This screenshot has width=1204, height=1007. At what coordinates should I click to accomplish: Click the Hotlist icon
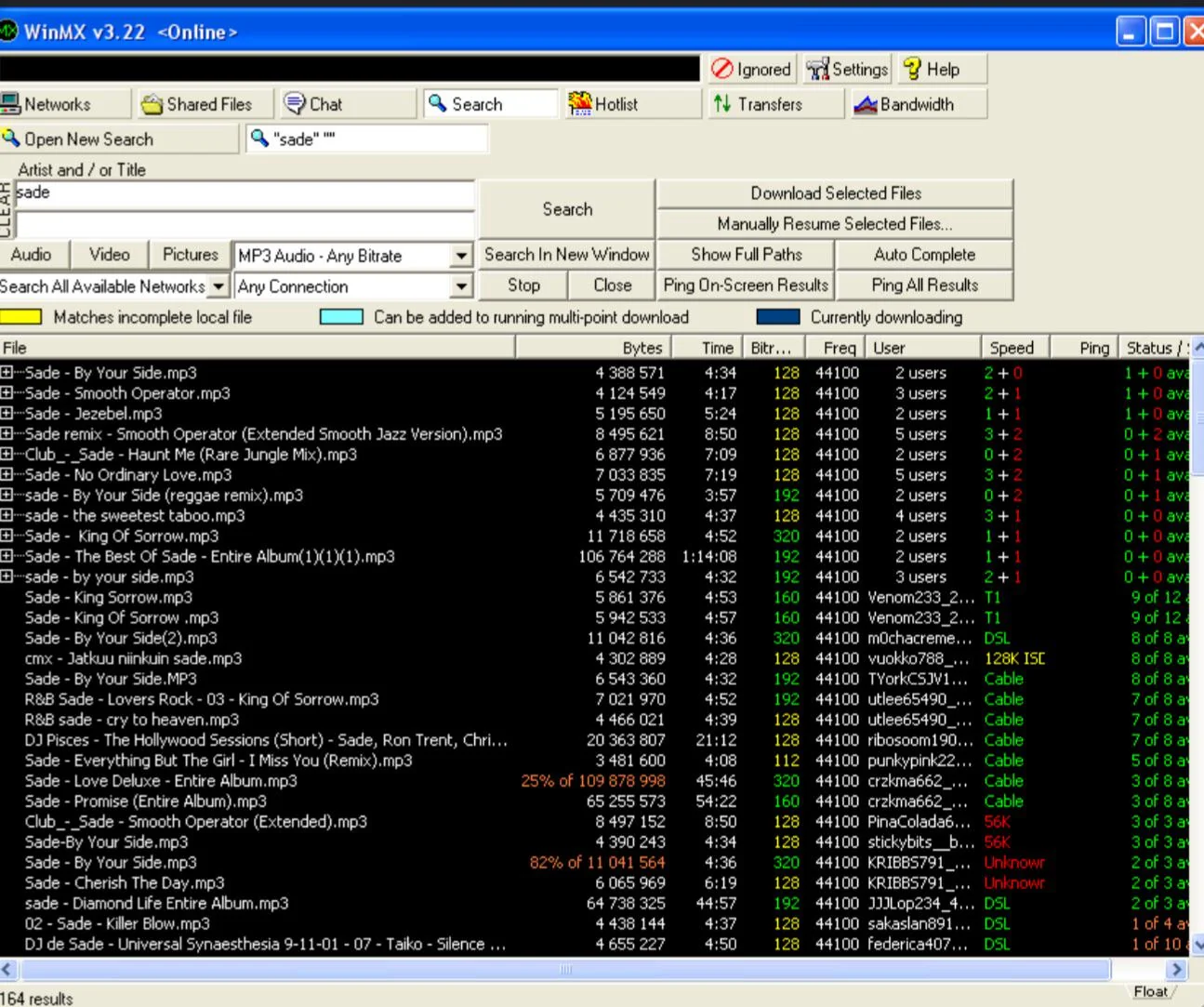pyautogui.click(x=580, y=104)
